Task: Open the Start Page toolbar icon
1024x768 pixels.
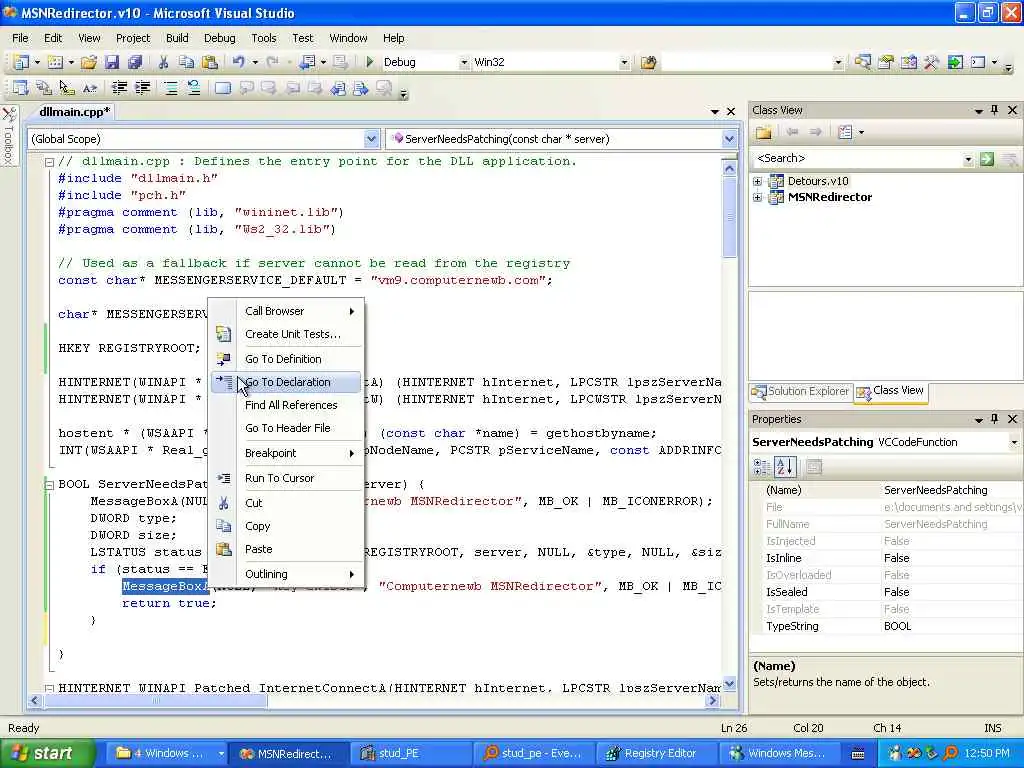Action: click(955, 62)
